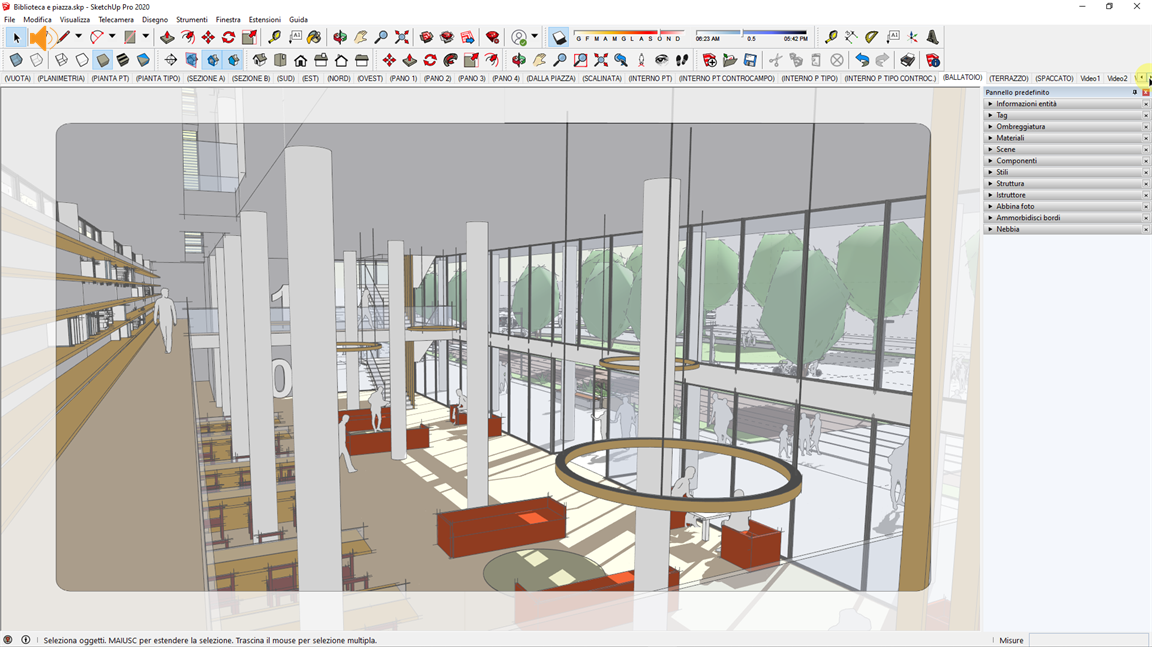Switch to the (PLANIMETRIA) scene tab
This screenshot has height=647, width=1152.
(x=61, y=78)
